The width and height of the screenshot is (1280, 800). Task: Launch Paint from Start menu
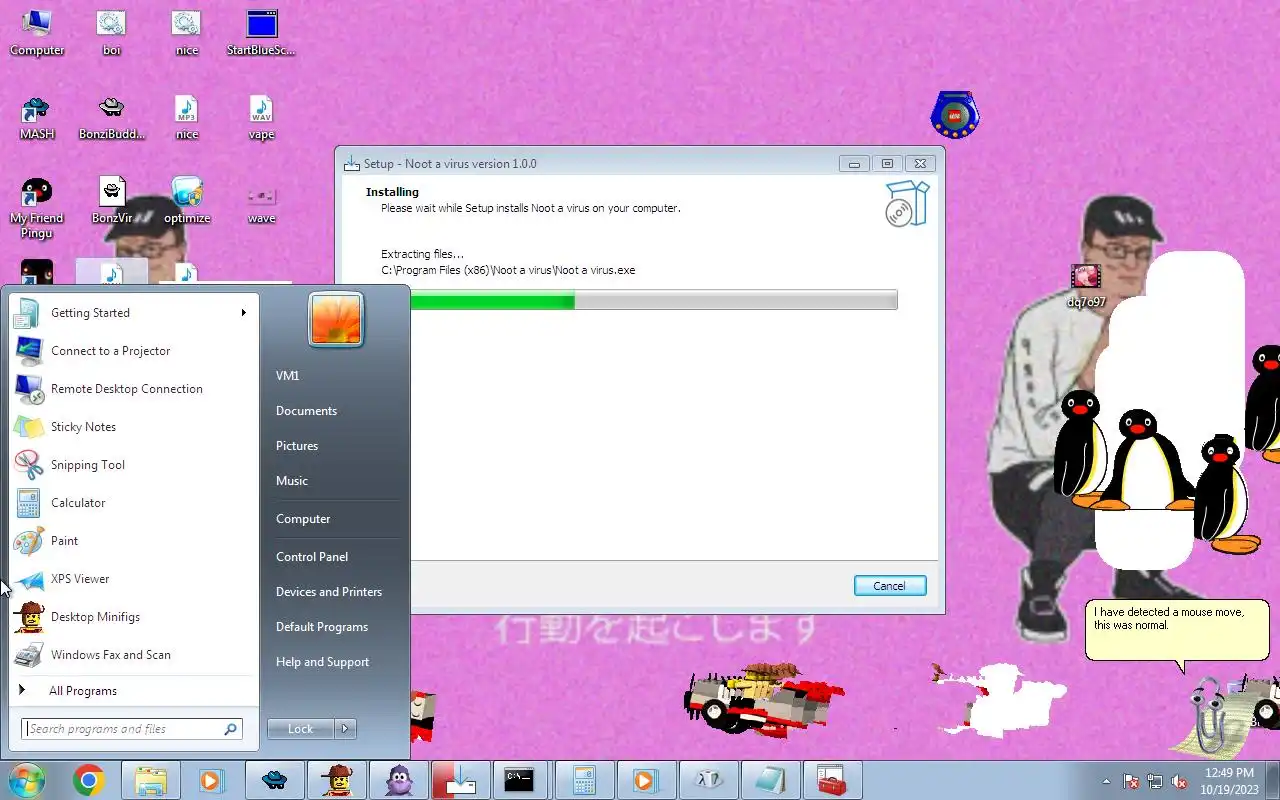[x=133, y=541]
